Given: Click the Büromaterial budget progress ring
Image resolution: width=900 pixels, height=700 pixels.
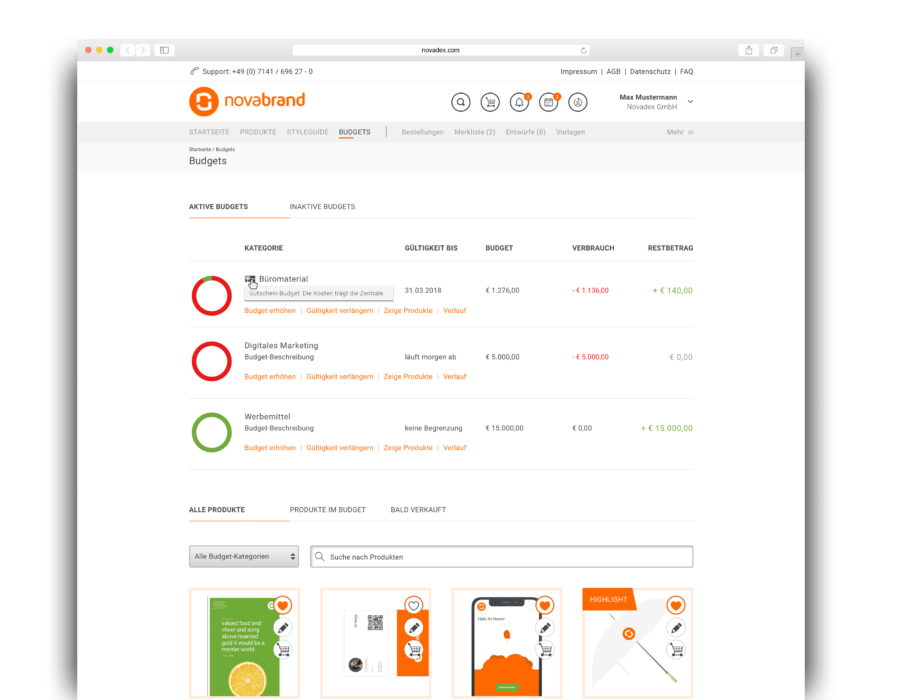Looking at the screenshot, I should pos(211,295).
